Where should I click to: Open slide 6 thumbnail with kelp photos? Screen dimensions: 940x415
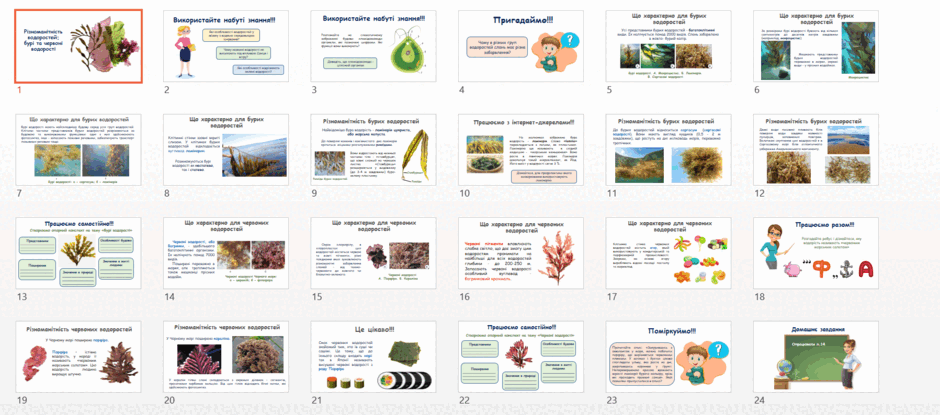click(x=816, y=46)
